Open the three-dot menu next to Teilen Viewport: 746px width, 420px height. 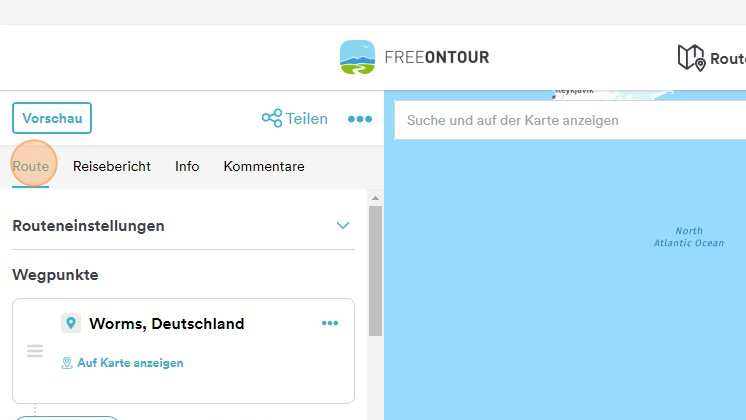(x=360, y=119)
